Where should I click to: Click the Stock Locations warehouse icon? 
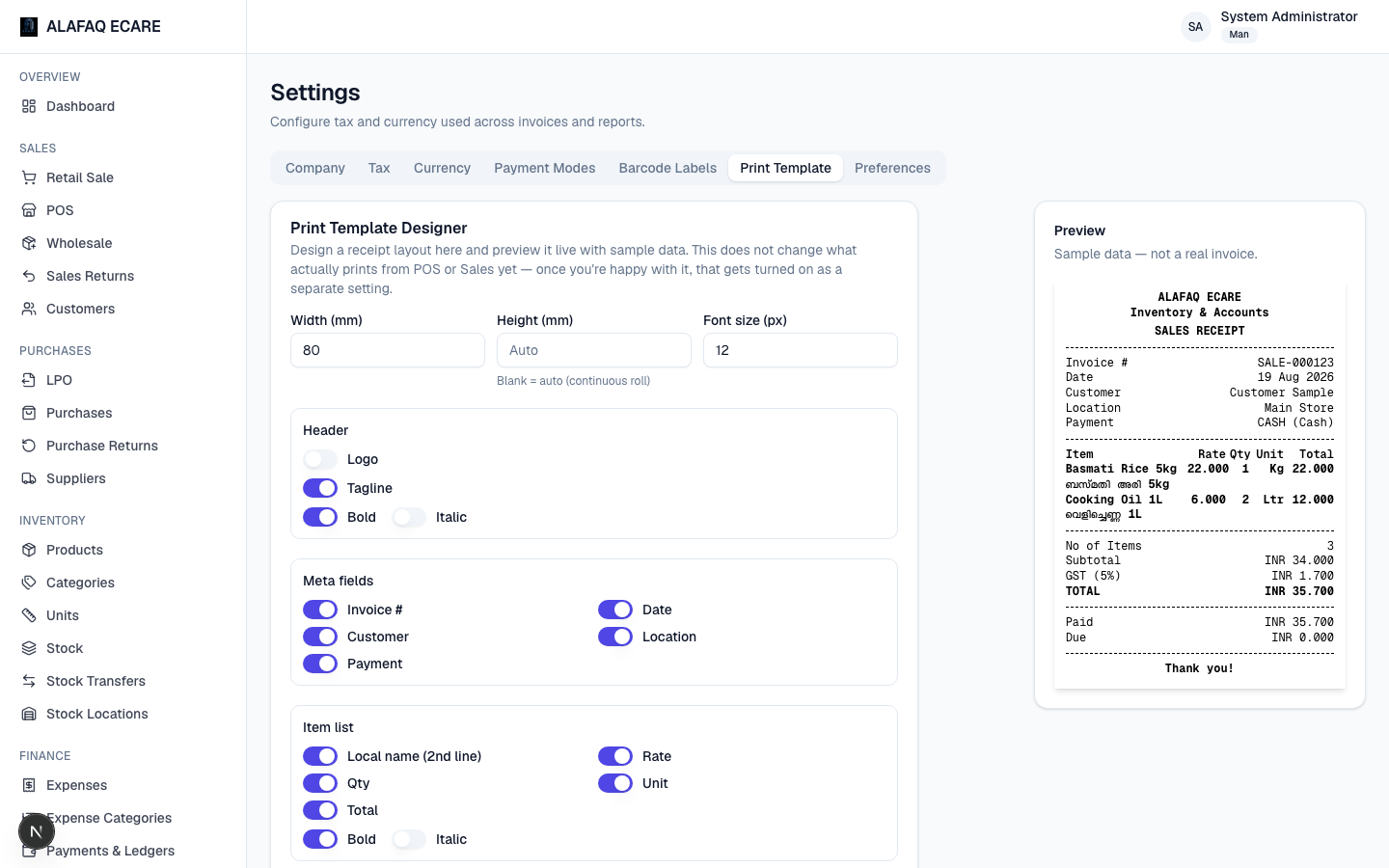click(x=29, y=714)
